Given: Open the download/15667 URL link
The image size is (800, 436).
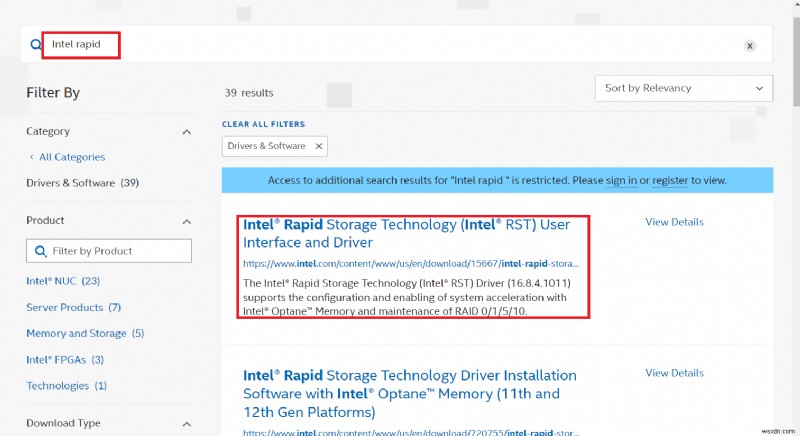Looking at the screenshot, I should (x=411, y=264).
